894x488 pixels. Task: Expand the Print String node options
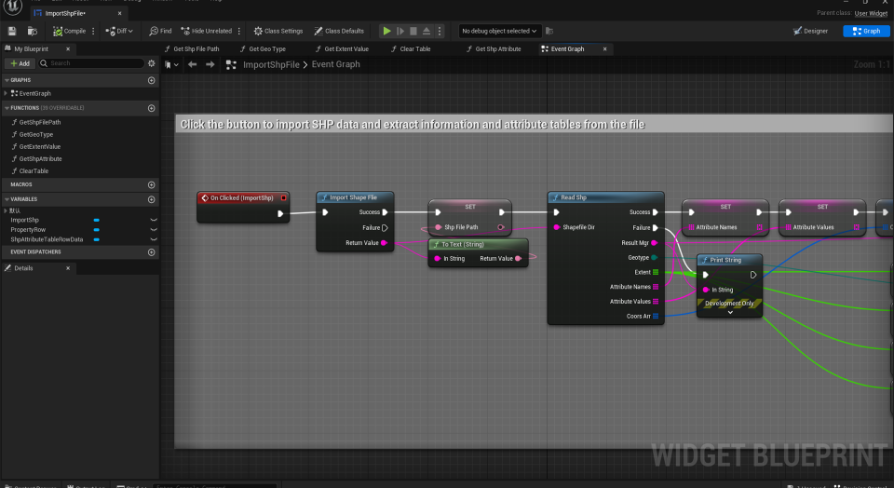[730, 312]
